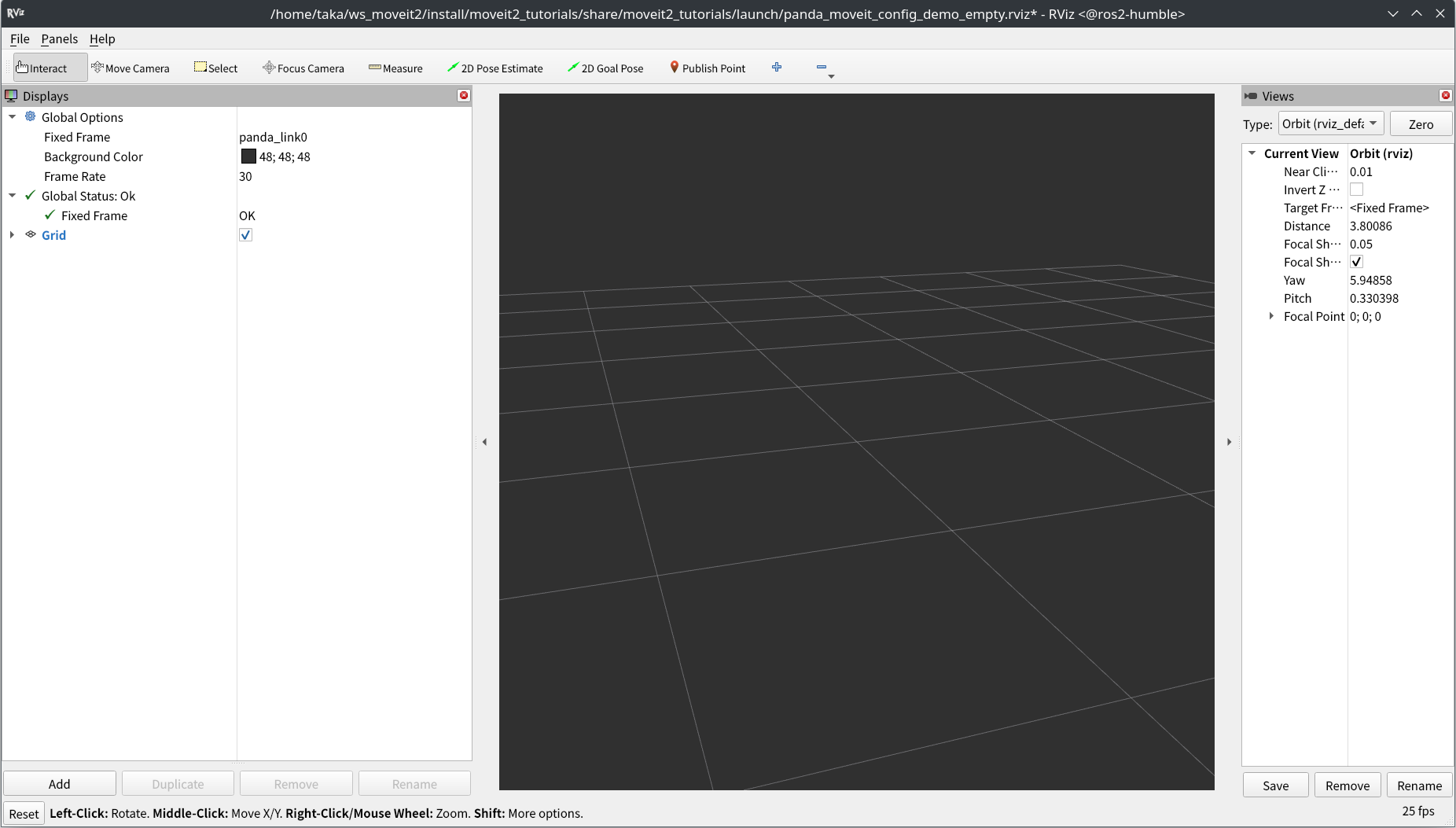1456x828 pixels.
Task: Select the Background Color property row
Action: [x=236, y=156]
